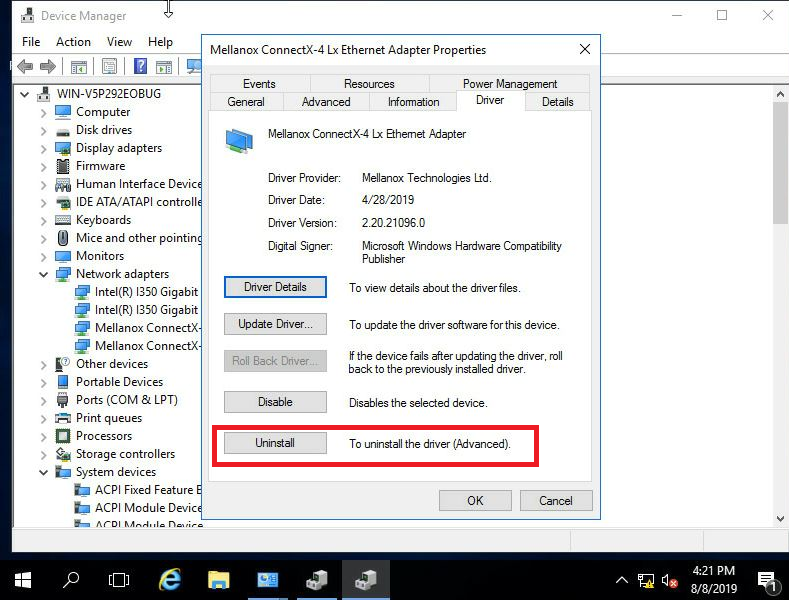Screen dimensions: 789x600
Task: Select the Storage controllers icon
Action: [x=63, y=454]
